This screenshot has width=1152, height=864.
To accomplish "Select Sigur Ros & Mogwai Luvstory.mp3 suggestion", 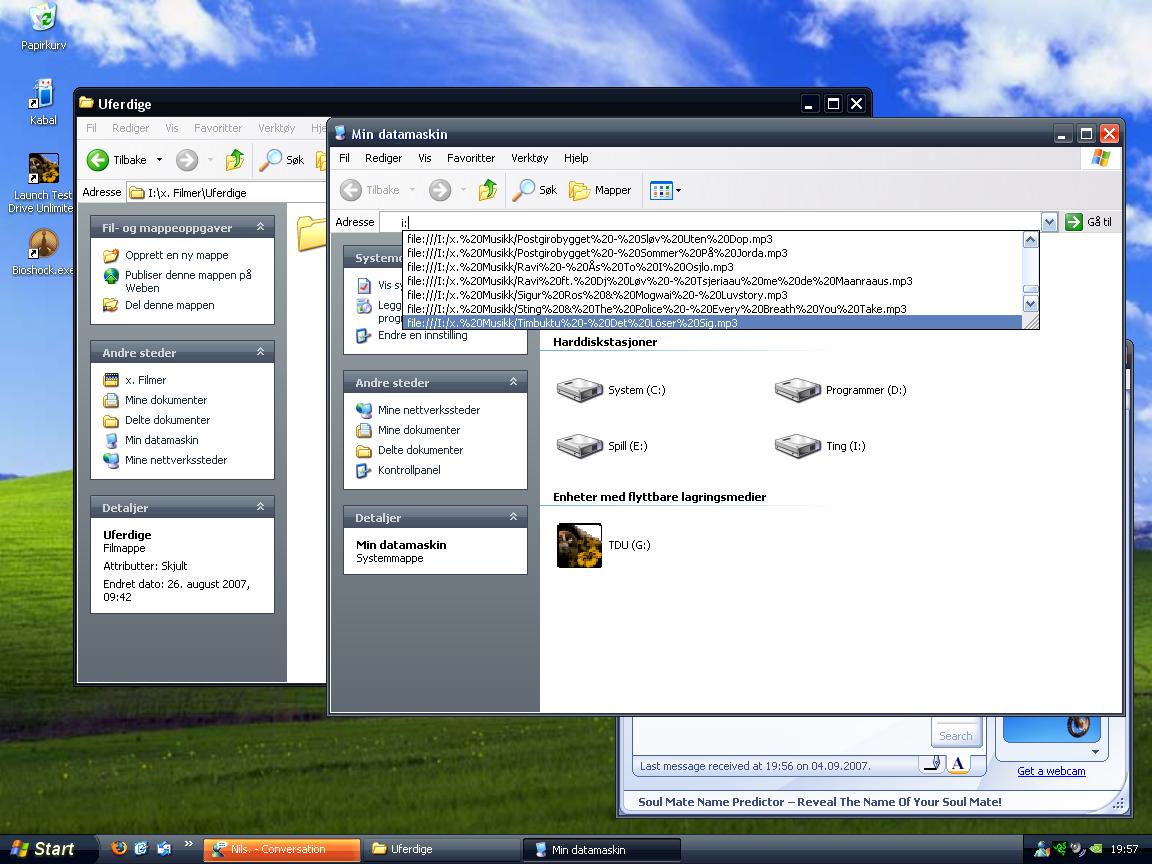I will pos(712,295).
